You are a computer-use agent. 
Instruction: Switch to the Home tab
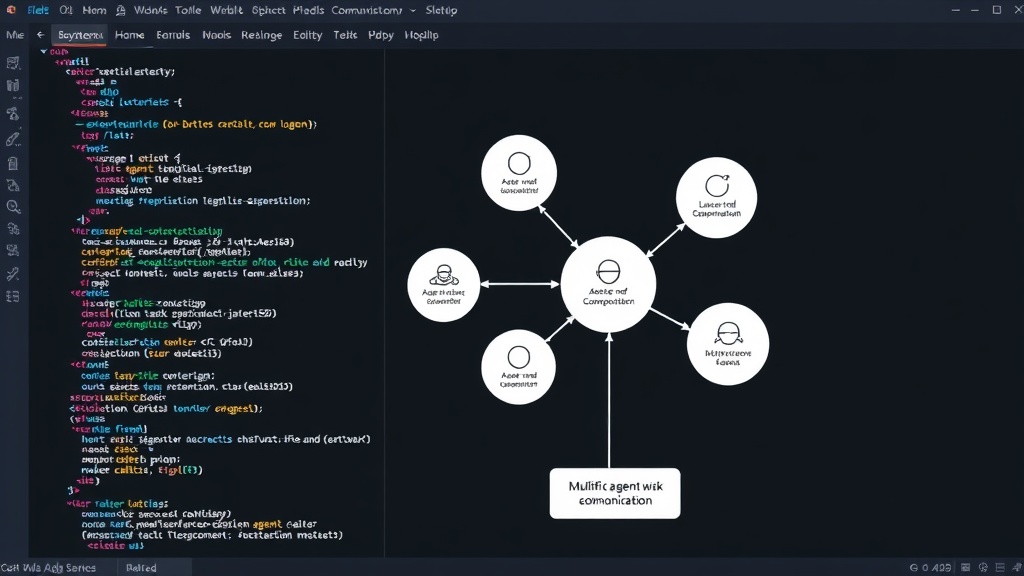129,35
